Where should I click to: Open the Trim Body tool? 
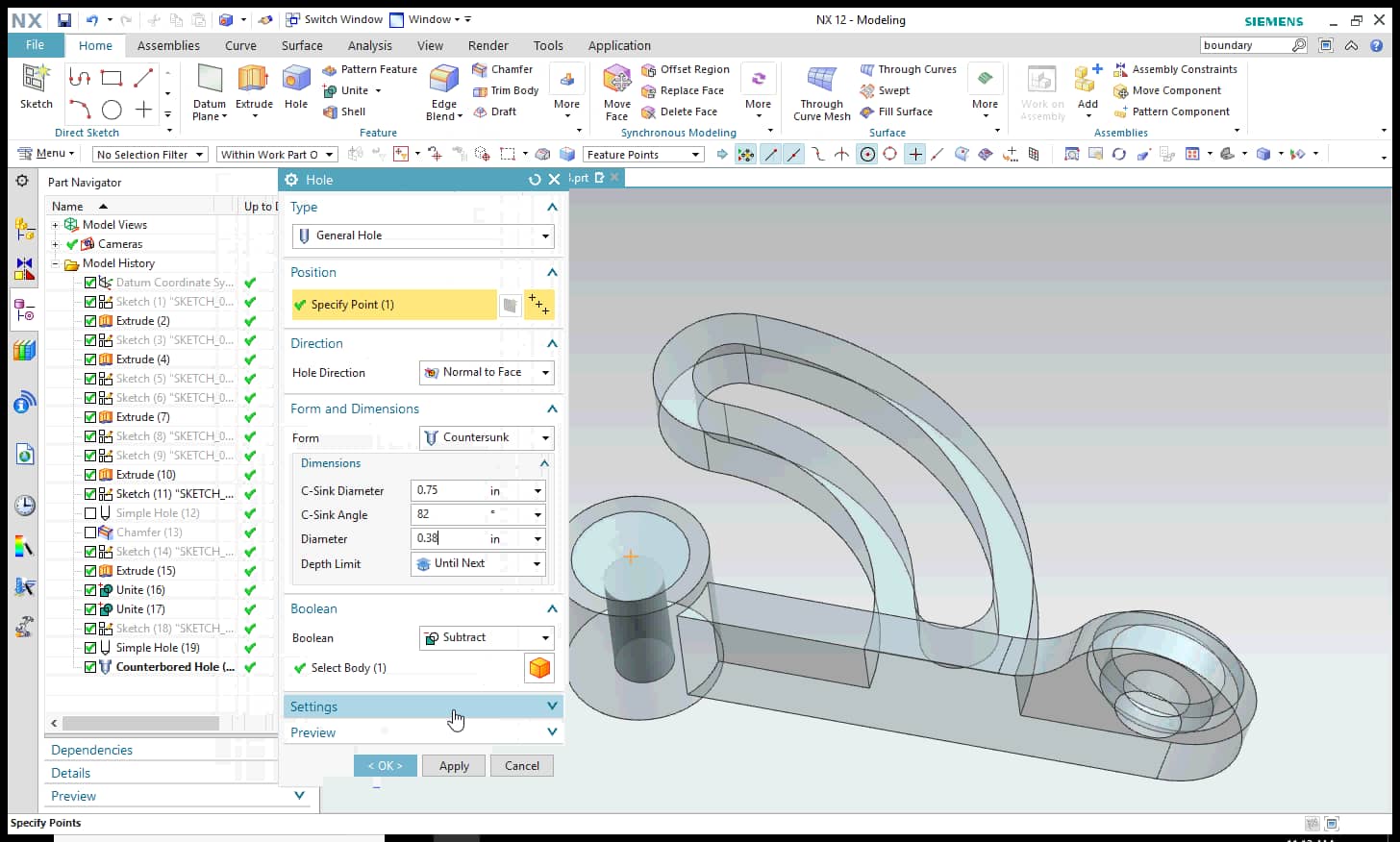tap(506, 90)
